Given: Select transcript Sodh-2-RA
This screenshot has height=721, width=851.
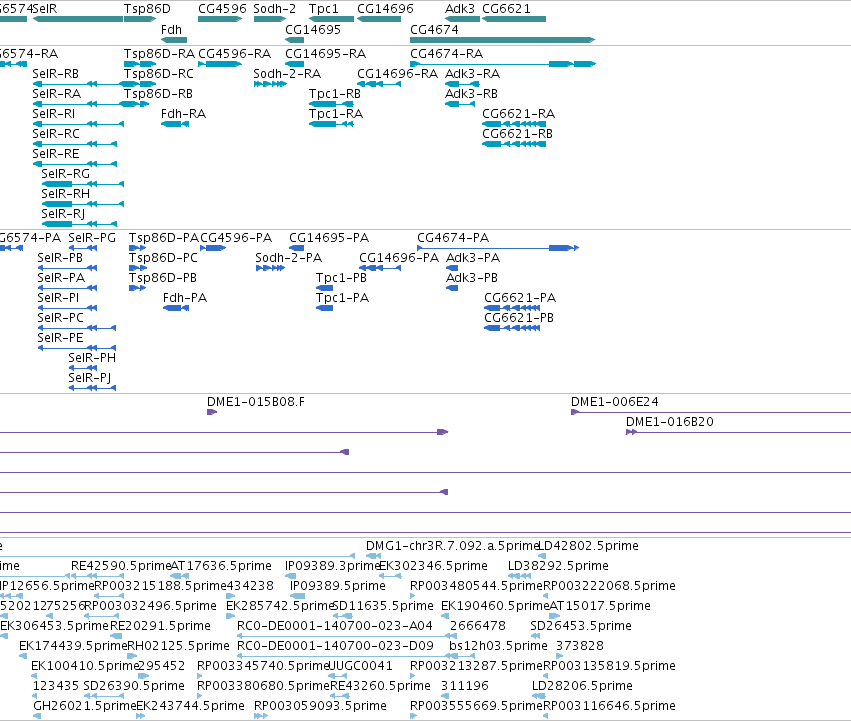Looking at the screenshot, I should click(270, 84).
